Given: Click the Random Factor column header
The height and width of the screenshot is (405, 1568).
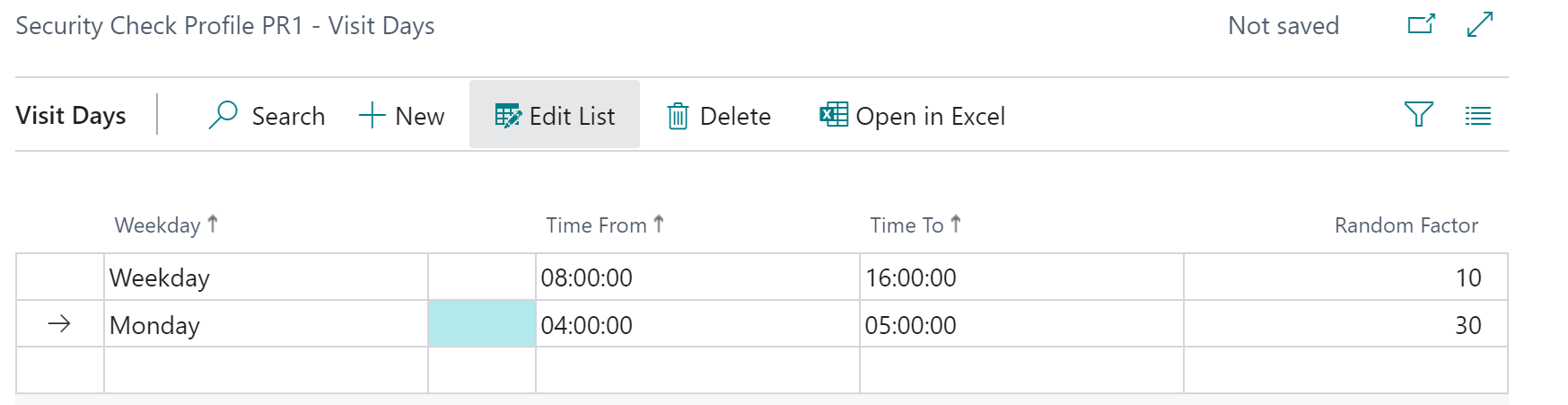Looking at the screenshot, I should (x=1406, y=225).
